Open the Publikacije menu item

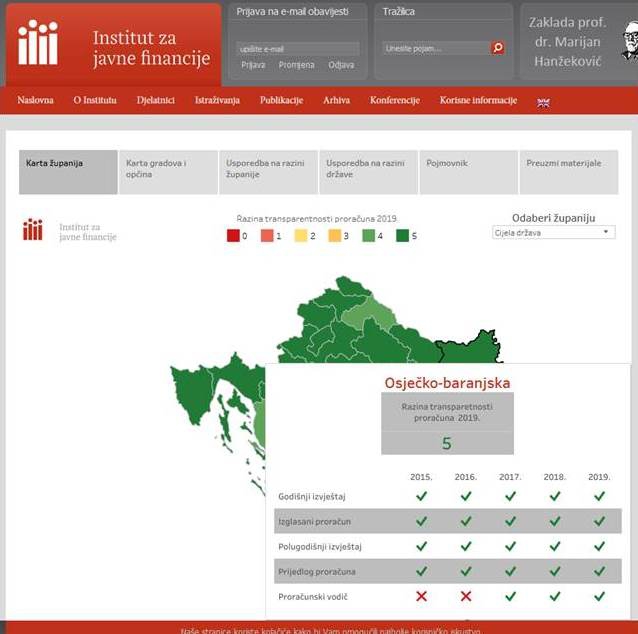point(282,100)
